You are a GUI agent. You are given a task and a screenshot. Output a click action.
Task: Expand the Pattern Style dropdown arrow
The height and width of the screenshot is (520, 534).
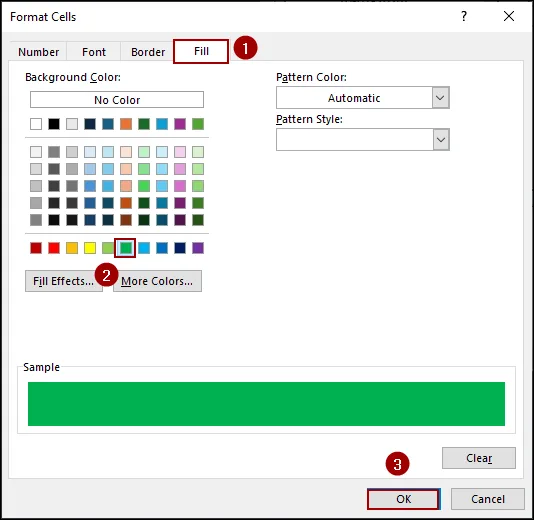441,140
